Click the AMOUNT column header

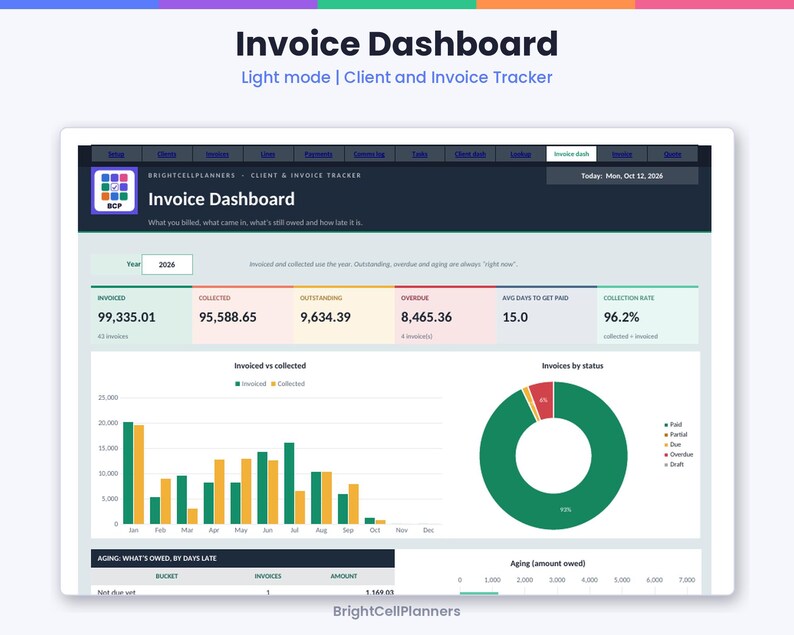[x=344, y=576]
